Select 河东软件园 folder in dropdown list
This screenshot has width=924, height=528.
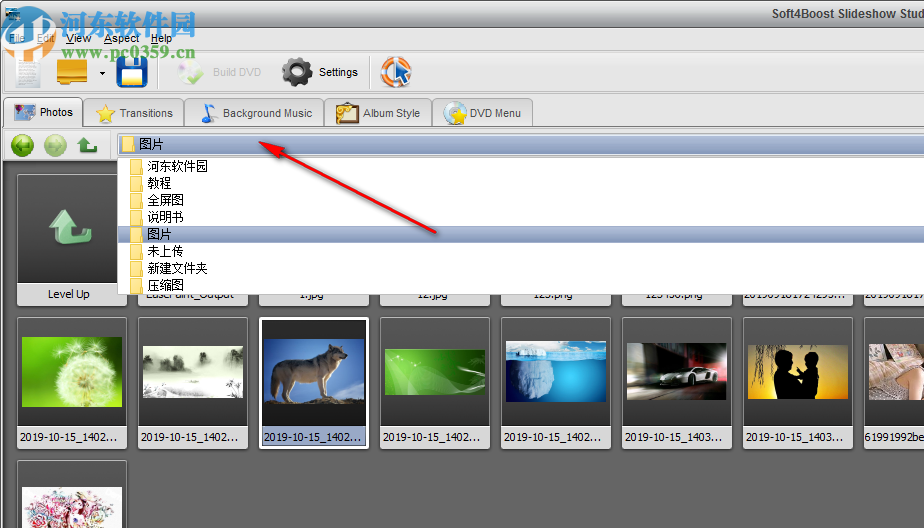[521, 166]
